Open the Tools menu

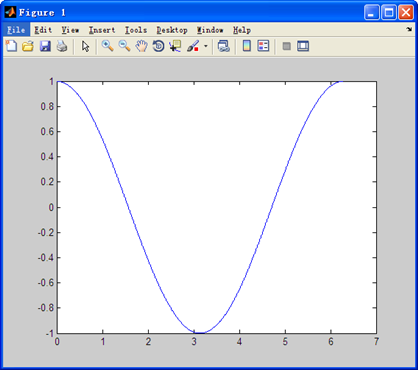[x=136, y=30]
